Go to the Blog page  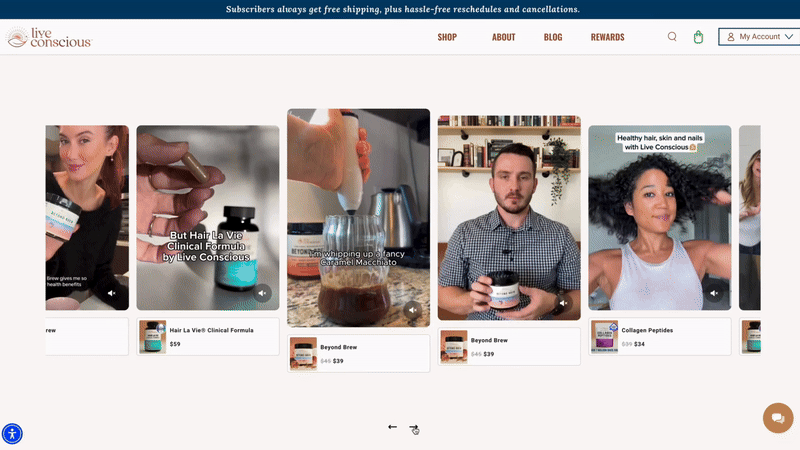pos(553,37)
